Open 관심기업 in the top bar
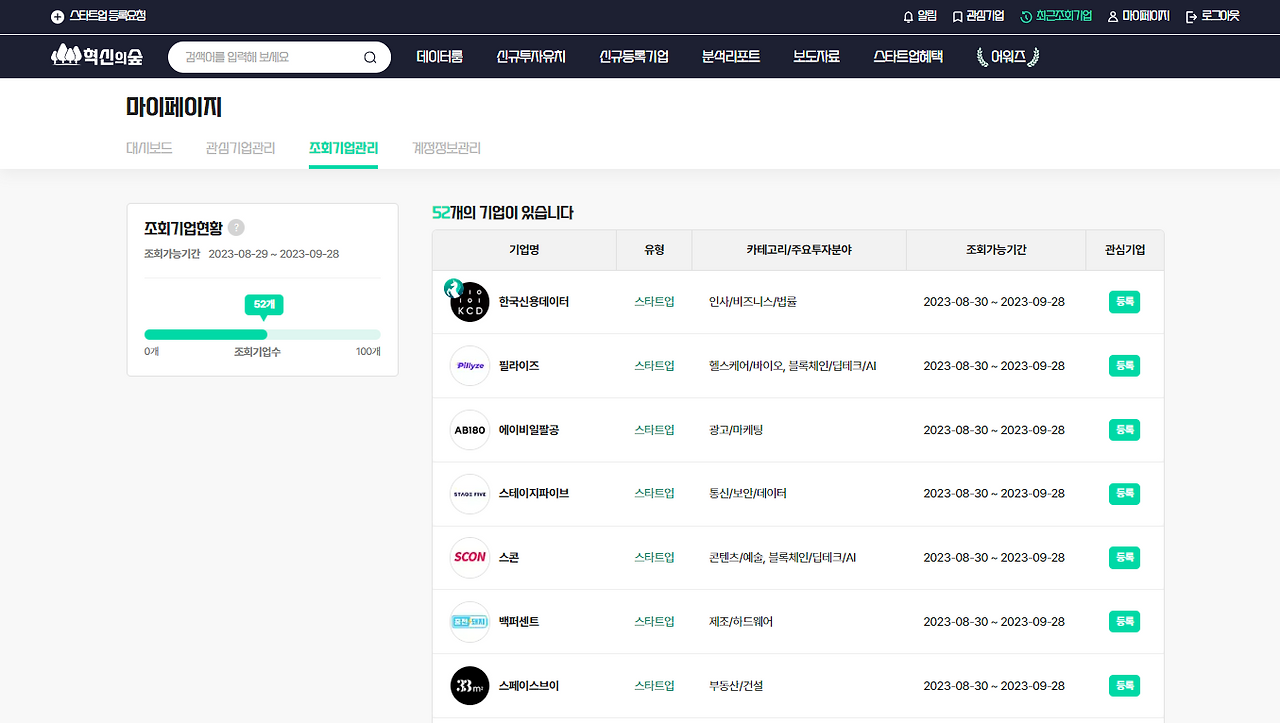Viewport: 1280px width, 723px height. 978,16
